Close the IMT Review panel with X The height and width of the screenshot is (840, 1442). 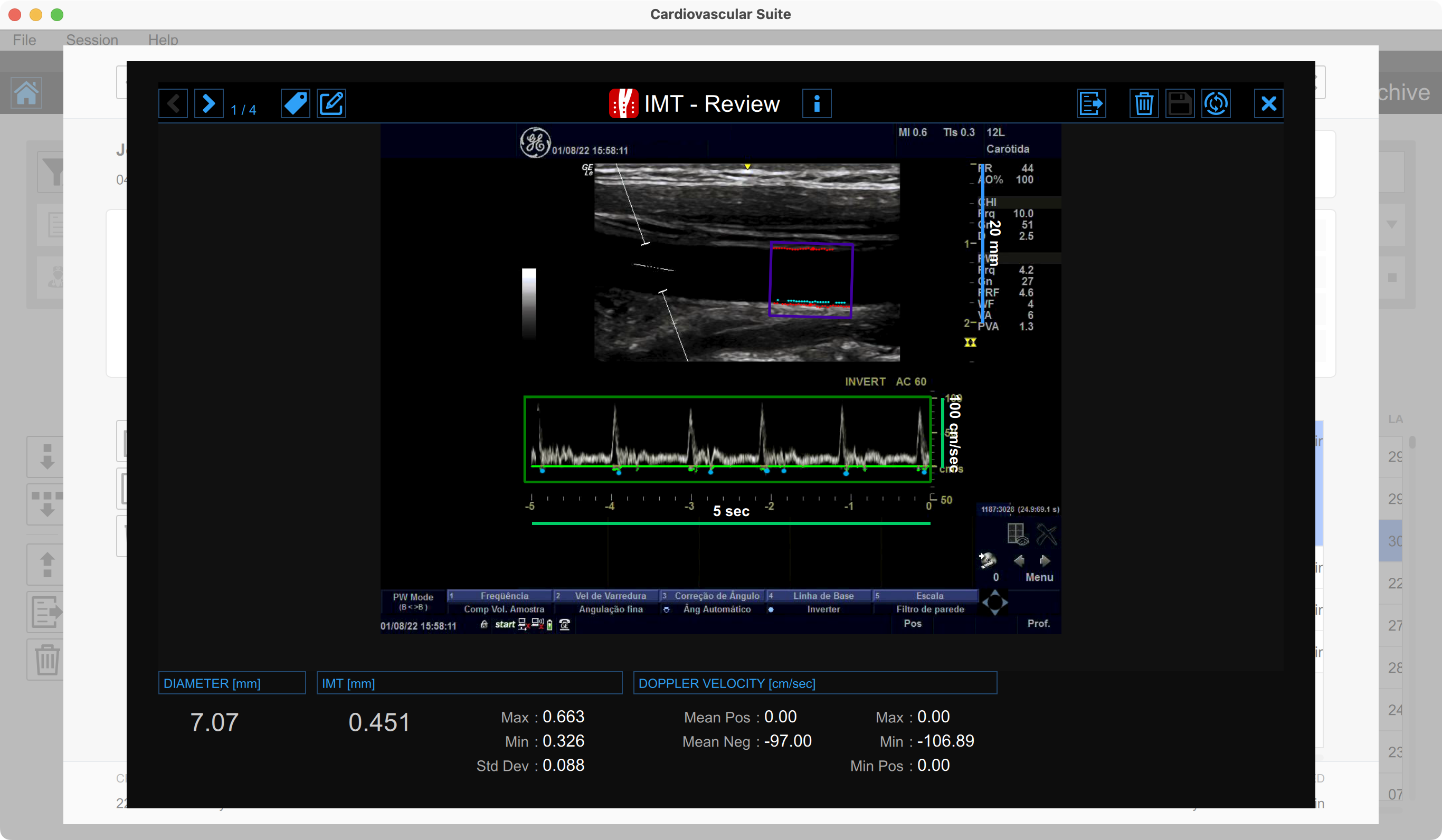[1268, 103]
